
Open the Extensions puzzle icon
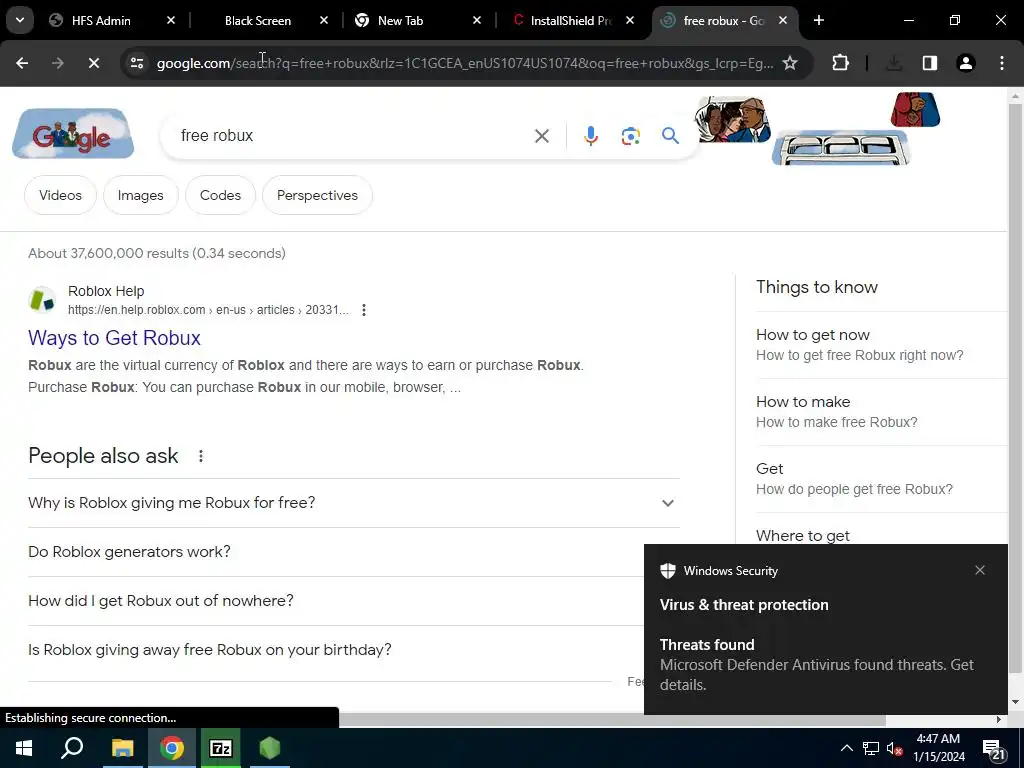click(x=840, y=63)
